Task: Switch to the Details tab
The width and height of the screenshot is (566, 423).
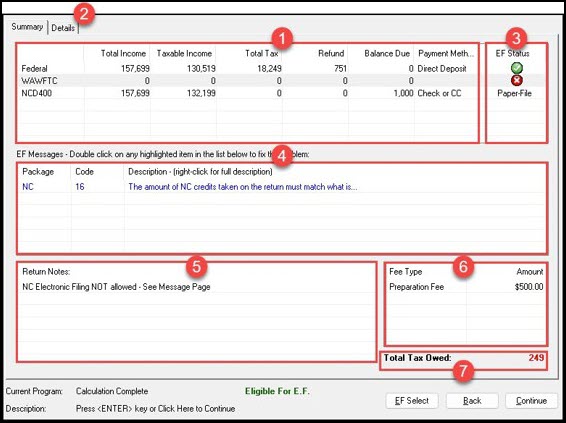Action: click(x=63, y=28)
